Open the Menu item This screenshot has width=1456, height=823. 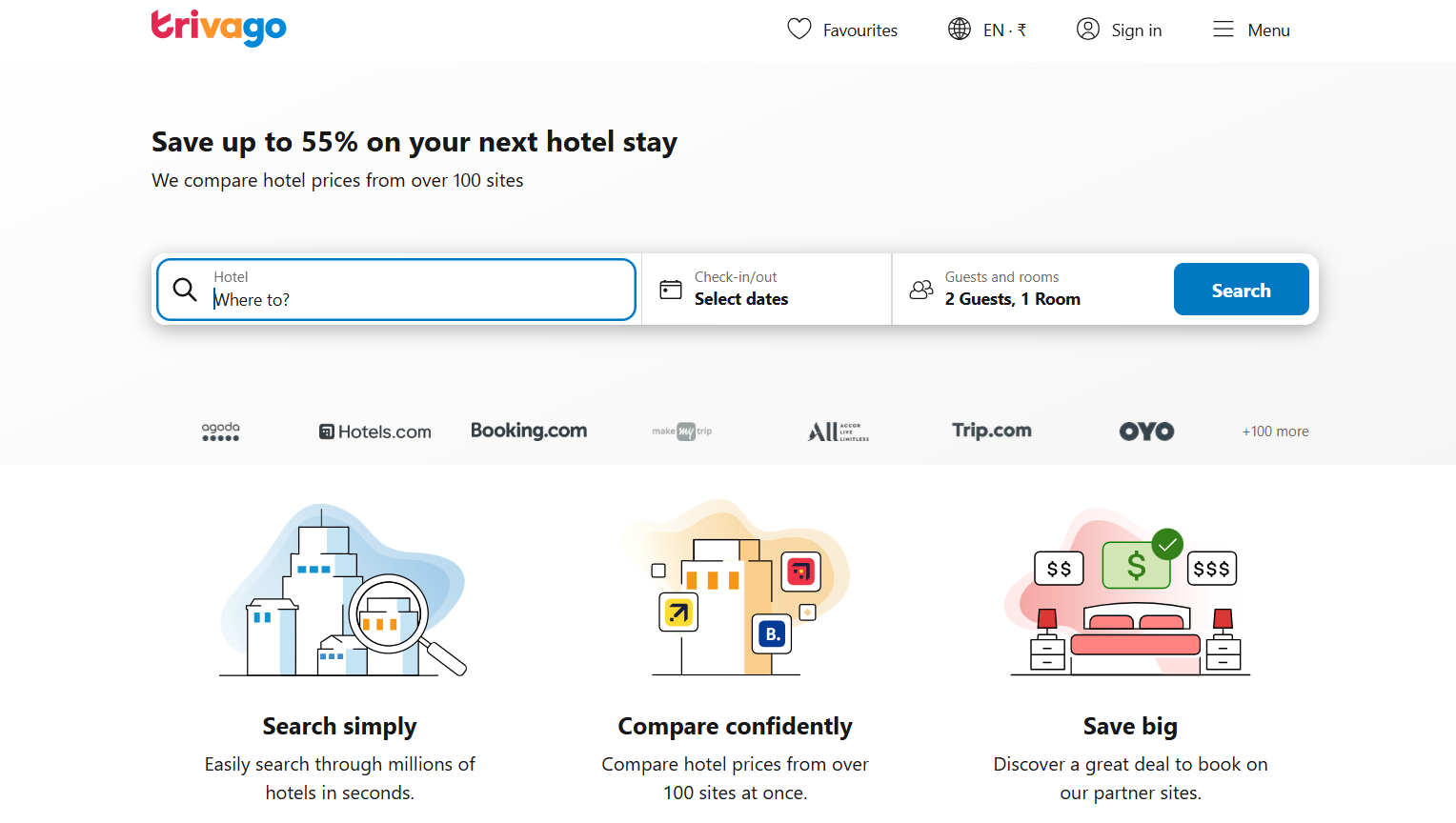click(x=1267, y=30)
